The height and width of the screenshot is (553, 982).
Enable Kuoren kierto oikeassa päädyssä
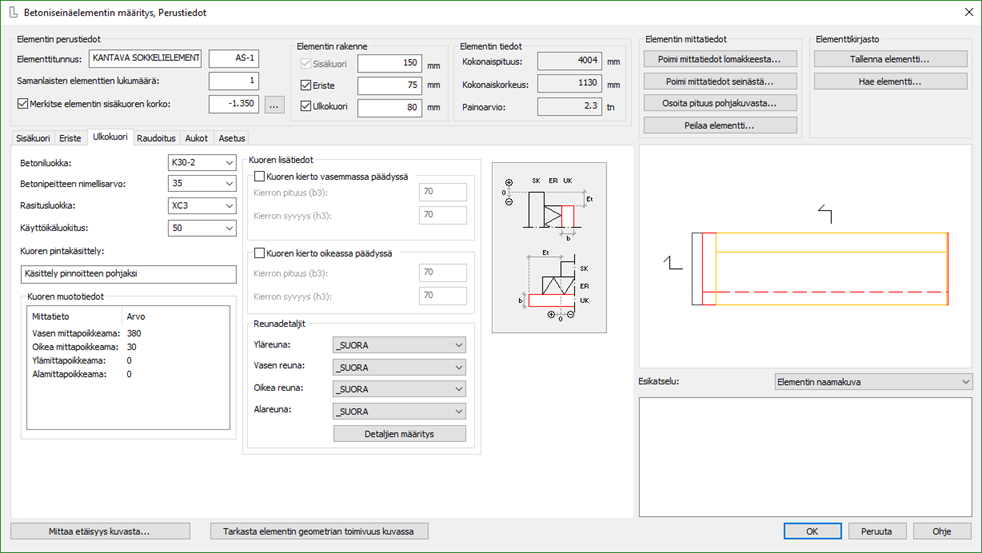coord(260,254)
